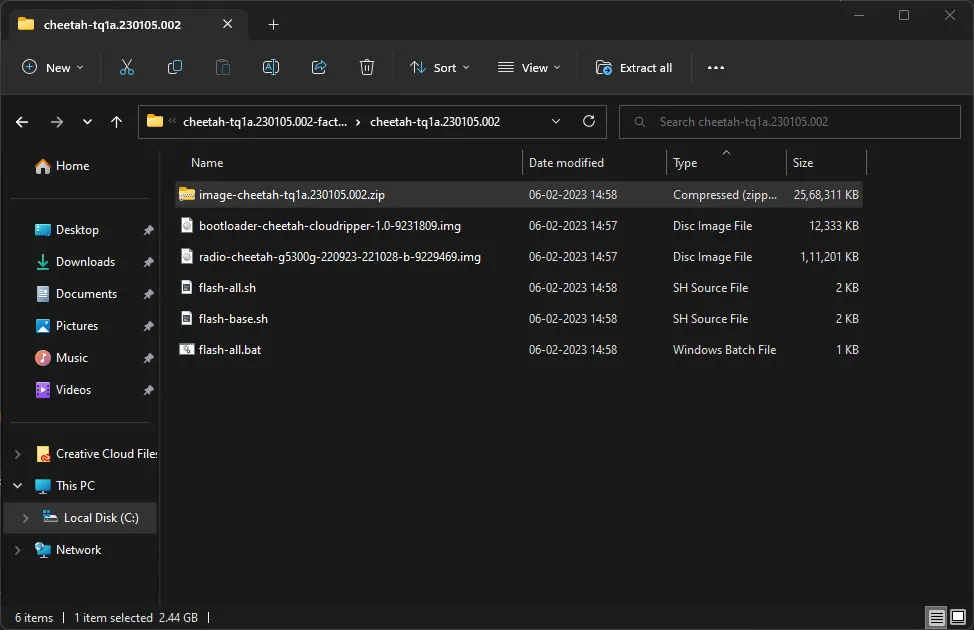974x630 pixels.
Task: Select the flash-all.bat file
Action: (230, 350)
